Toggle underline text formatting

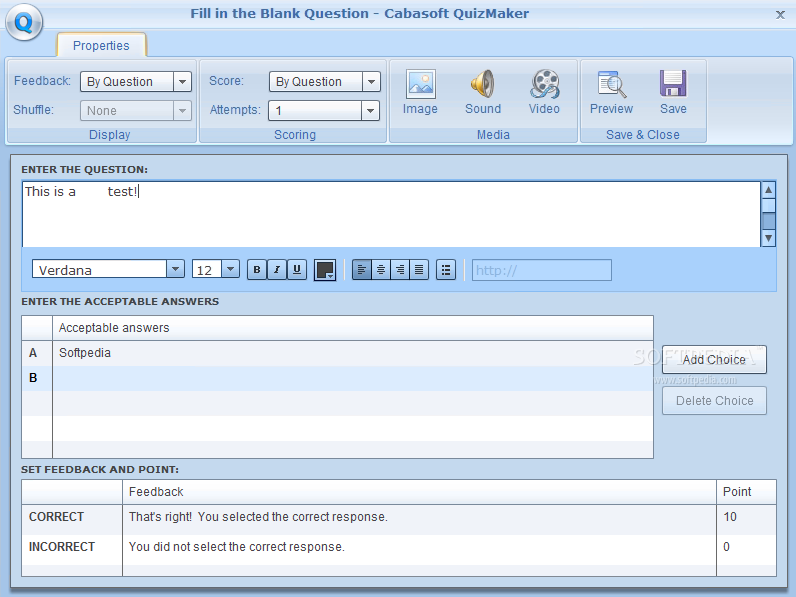point(297,270)
